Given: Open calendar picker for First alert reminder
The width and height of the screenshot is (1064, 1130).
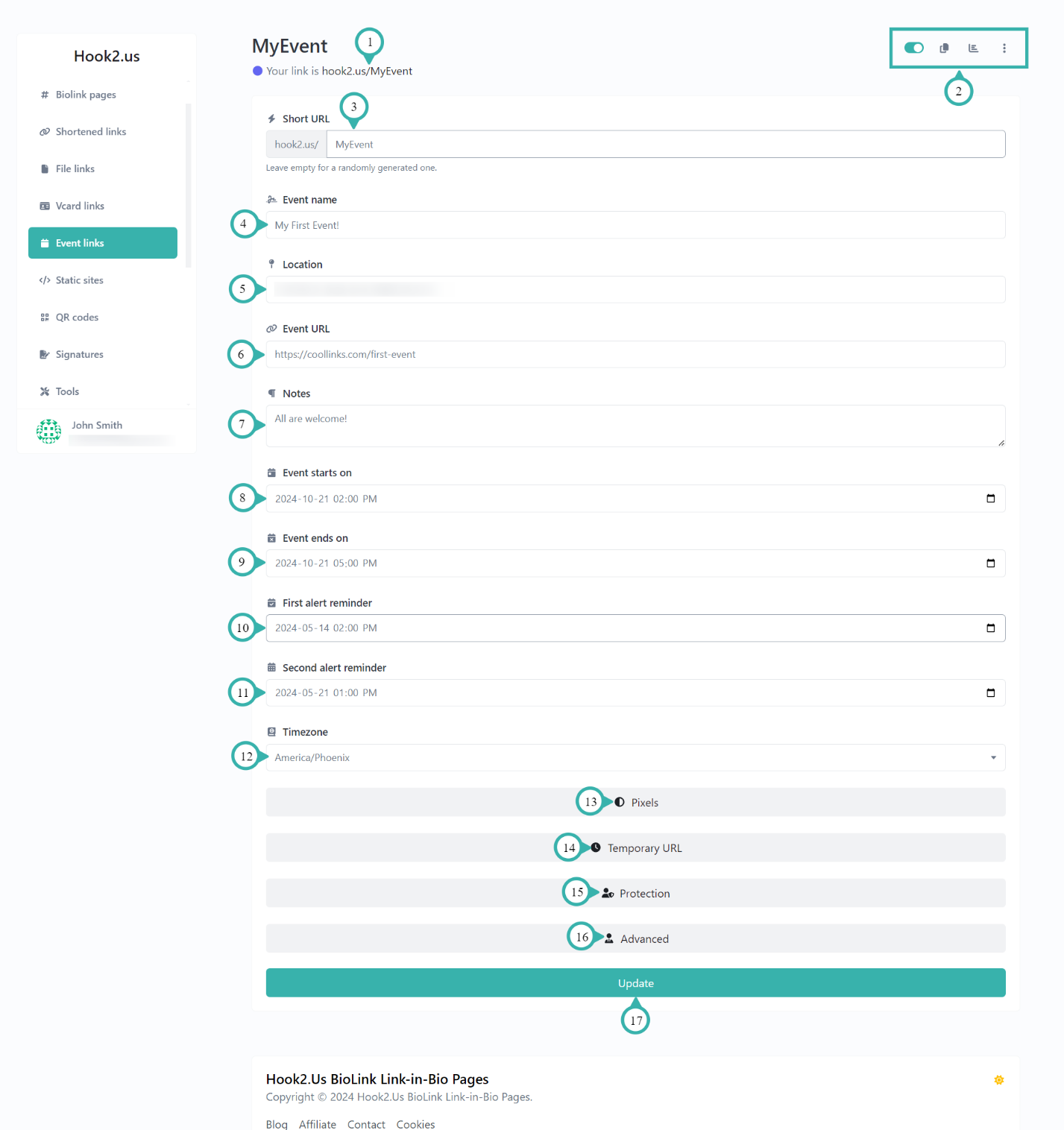Looking at the screenshot, I should pyautogui.click(x=990, y=628).
